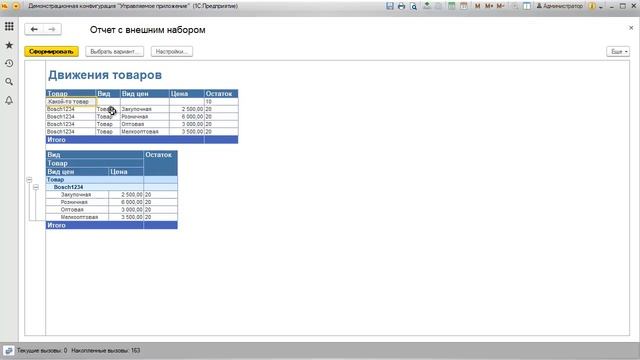640x360 pixels.
Task: Collapse the Bosch1234 group level
Action: pyautogui.click(x=36, y=187)
